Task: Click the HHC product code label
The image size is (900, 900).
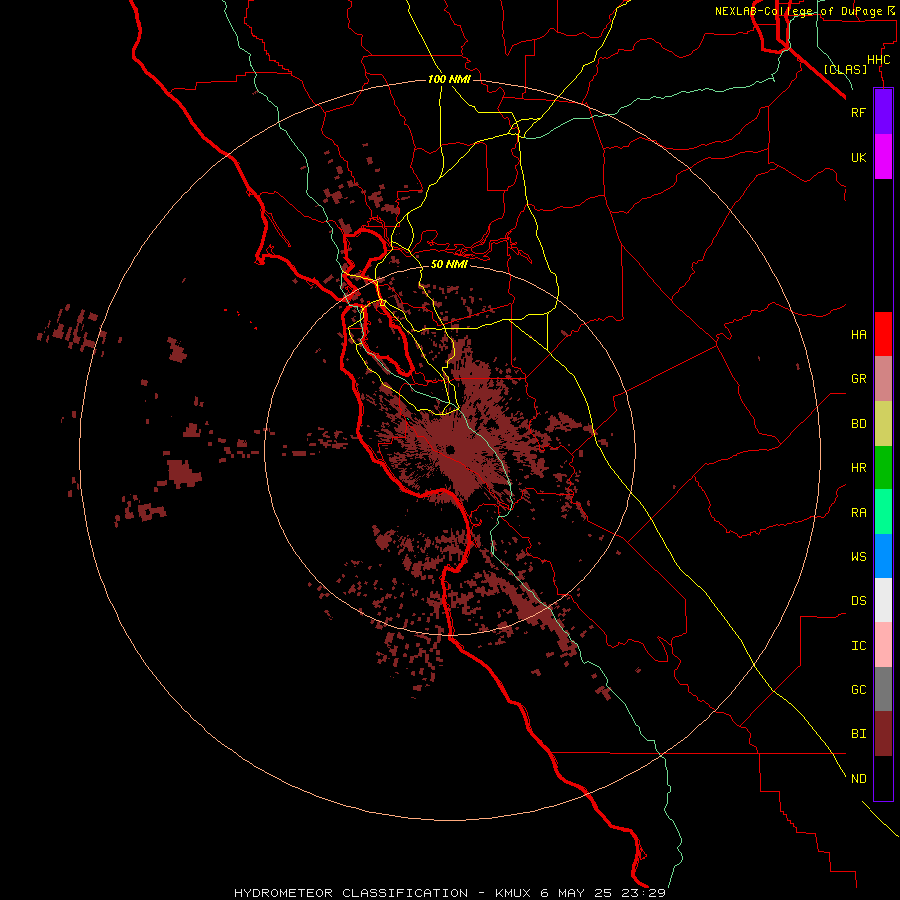Action: point(878,60)
